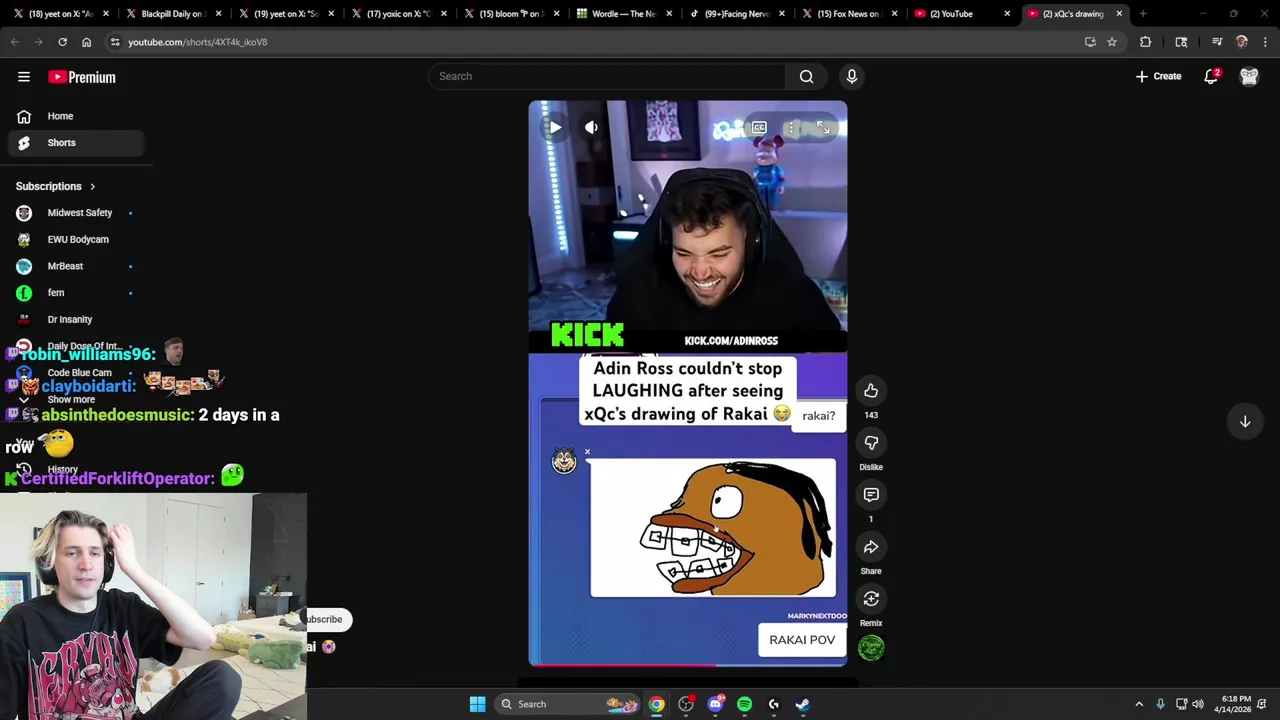
Task: Open the YouTube hamburger guide menu
Action: point(24,77)
